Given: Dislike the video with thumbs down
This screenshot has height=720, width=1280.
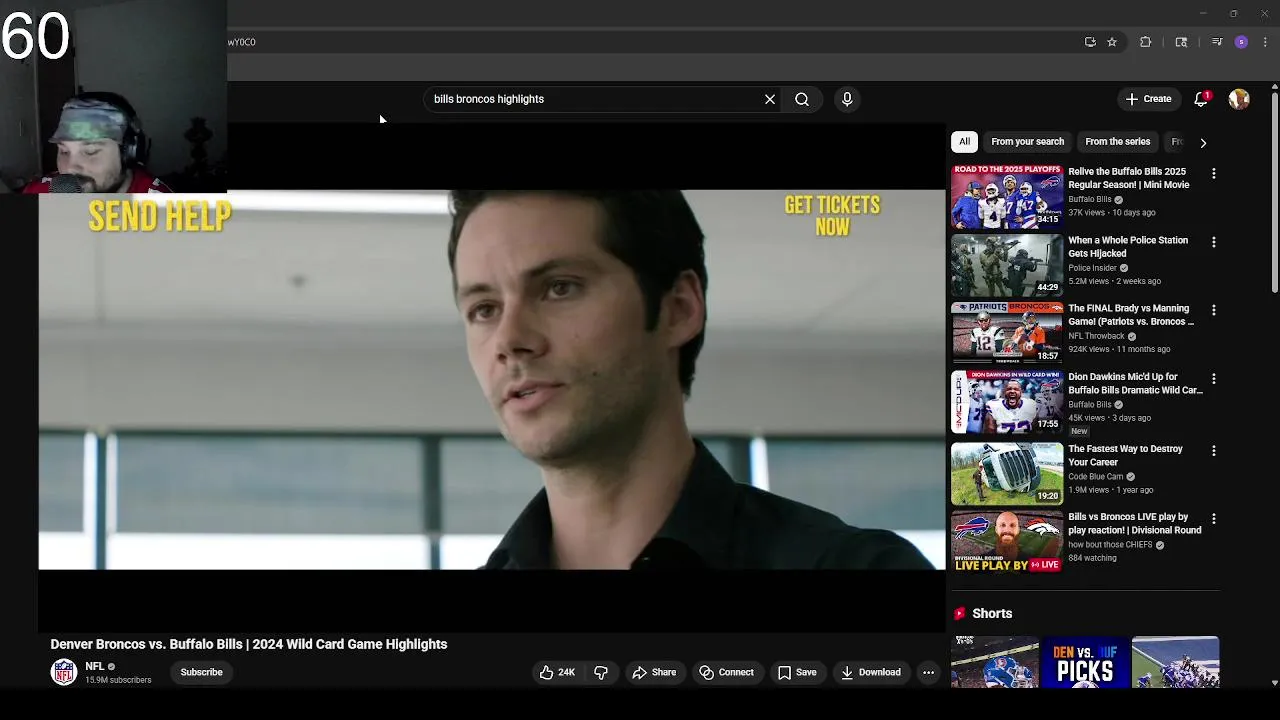Looking at the screenshot, I should point(601,672).
